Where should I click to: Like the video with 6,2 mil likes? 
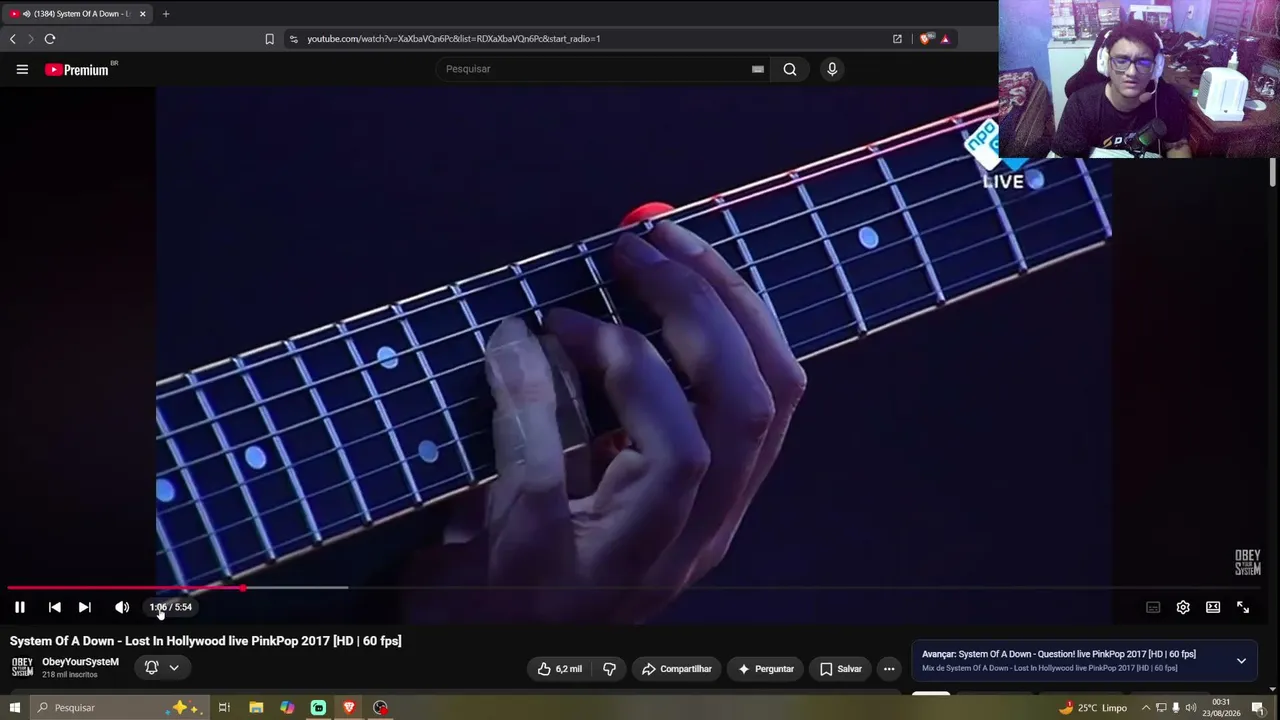pos(560,669)
